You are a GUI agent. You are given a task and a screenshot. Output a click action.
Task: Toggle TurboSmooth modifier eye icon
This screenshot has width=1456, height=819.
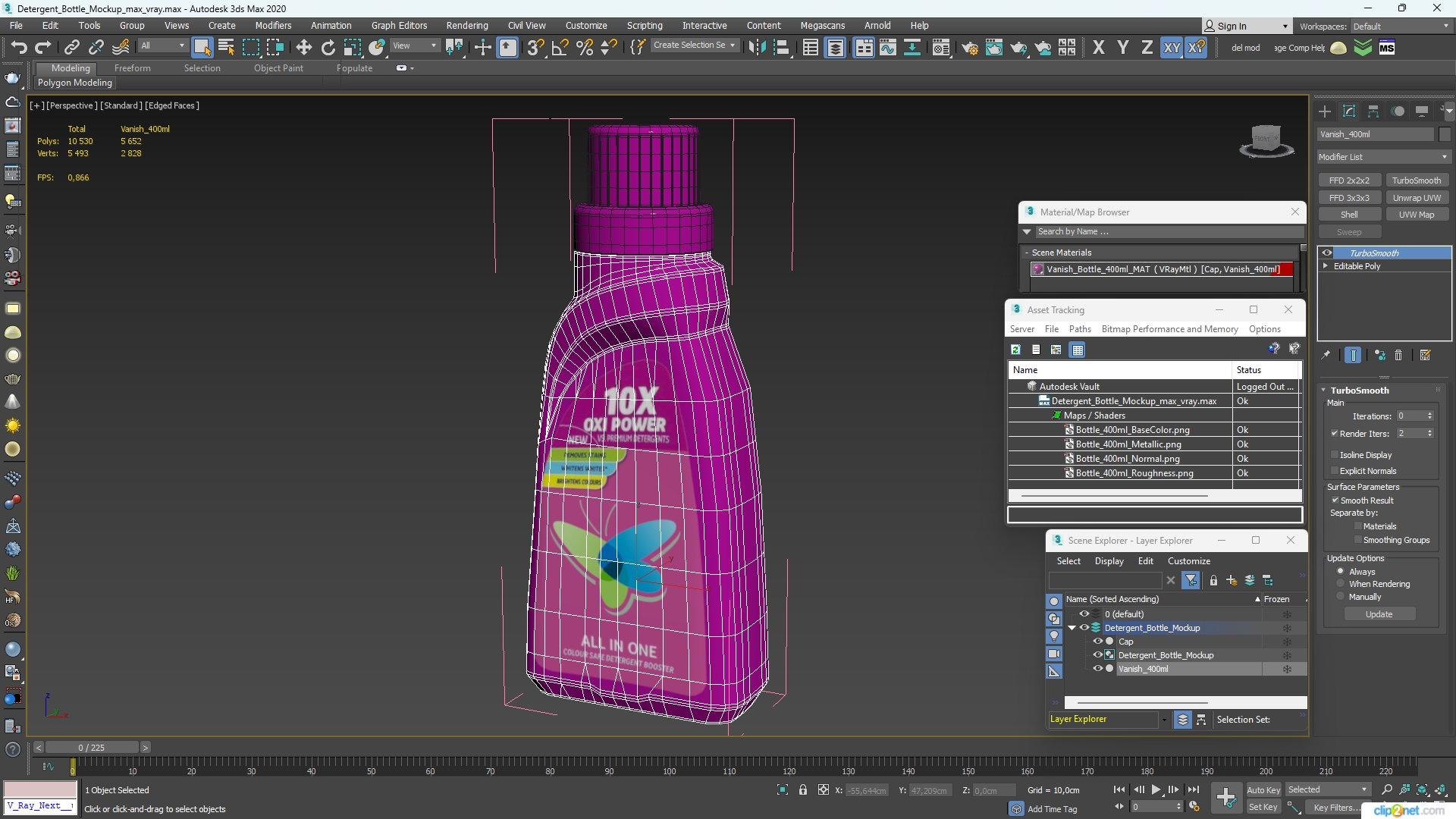(1327, 253)
